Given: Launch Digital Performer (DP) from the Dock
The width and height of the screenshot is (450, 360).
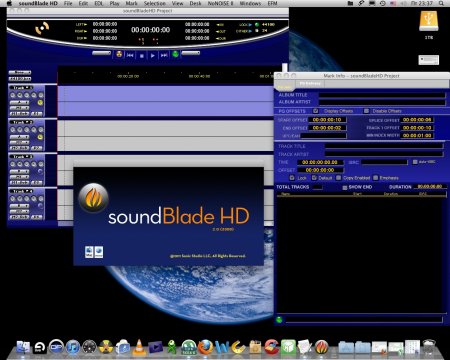Looking at the screenshot, I should click(x=56, y=347).
